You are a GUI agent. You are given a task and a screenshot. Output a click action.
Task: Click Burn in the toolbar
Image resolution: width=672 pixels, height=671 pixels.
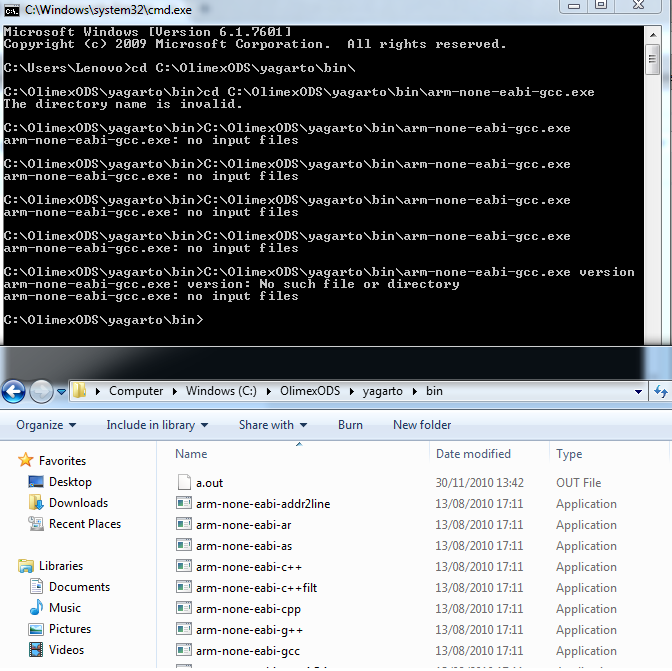350,425
